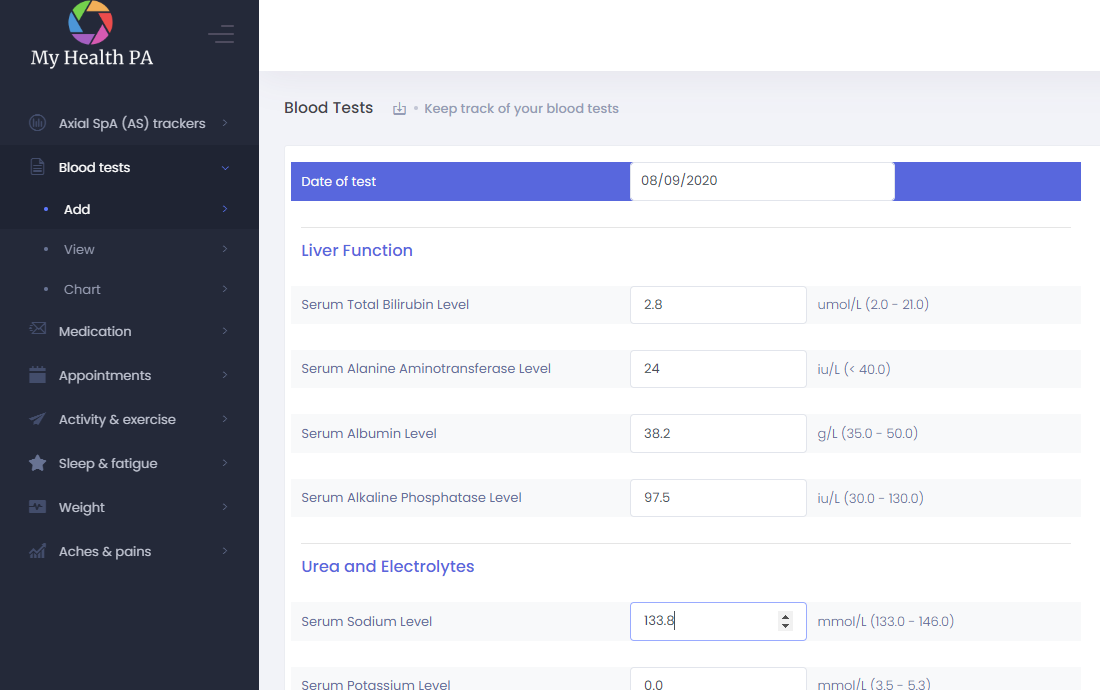Click the 'umol/L (2.0 - 21.0)' range text

(873, 304)
